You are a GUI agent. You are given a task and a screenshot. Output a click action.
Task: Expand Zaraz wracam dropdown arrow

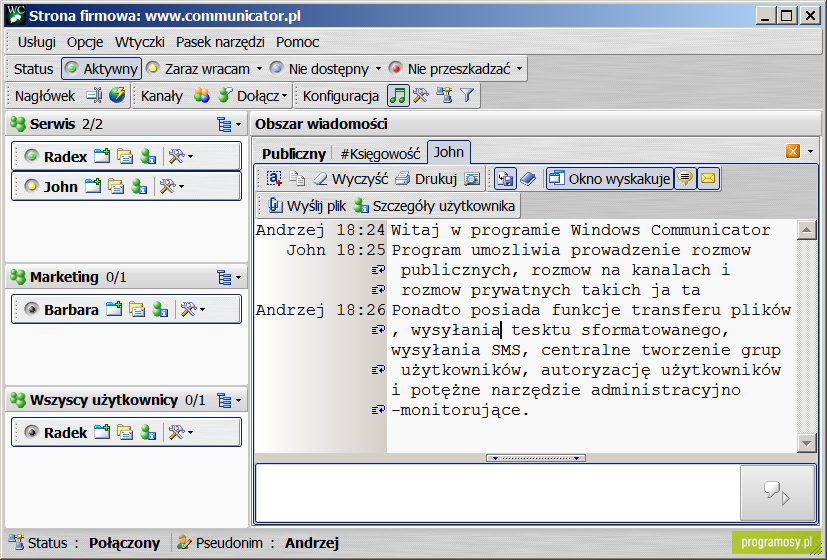point(259,69)
